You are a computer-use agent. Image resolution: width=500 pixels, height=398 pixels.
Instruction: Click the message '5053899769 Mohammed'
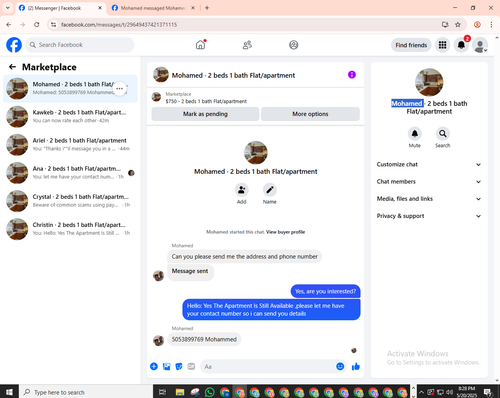click(x=204, y=339)
